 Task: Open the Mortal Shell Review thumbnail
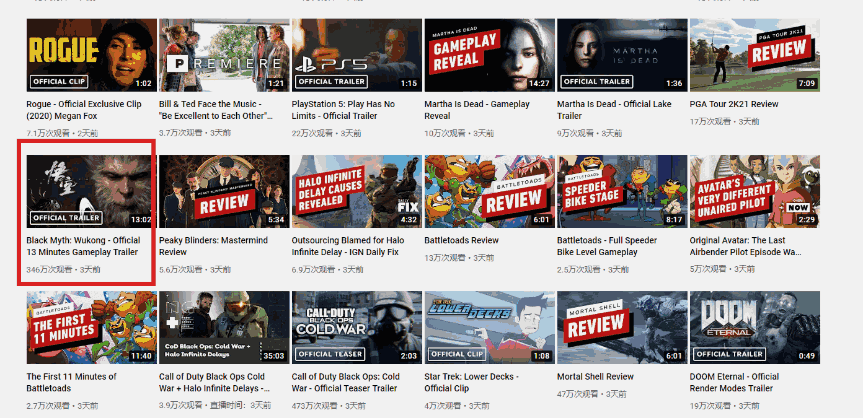[621, 327]
